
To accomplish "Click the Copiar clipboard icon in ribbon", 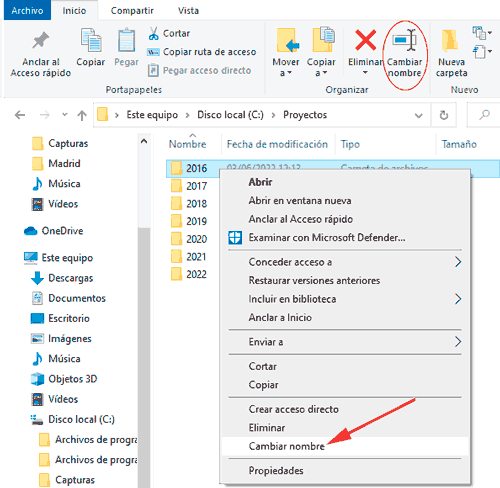I will click(x=91, y=40).
